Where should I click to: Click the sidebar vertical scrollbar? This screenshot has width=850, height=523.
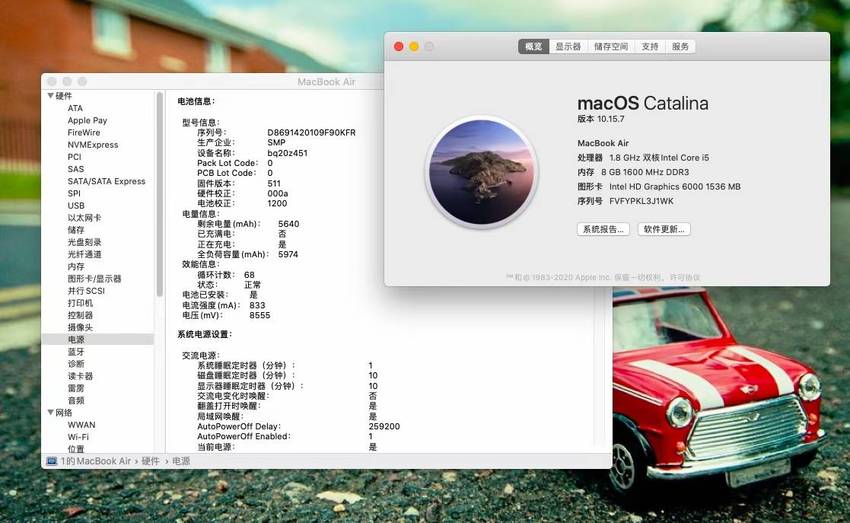pos(159,195)
